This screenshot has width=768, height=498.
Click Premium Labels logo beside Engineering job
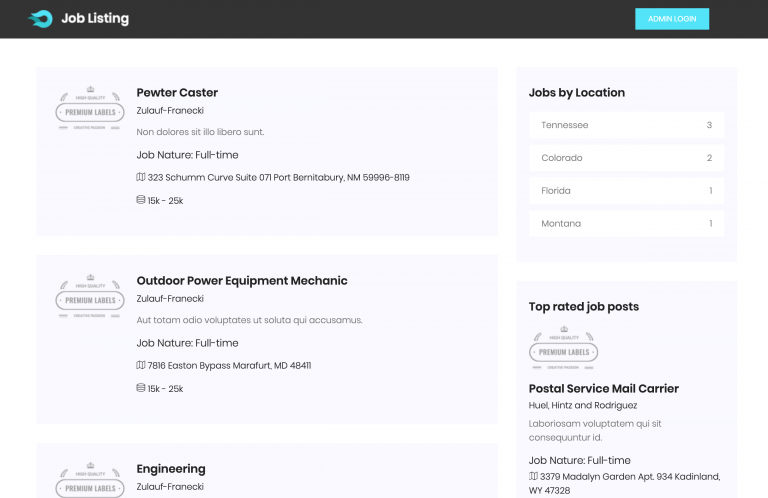click(x=90, y=480)
